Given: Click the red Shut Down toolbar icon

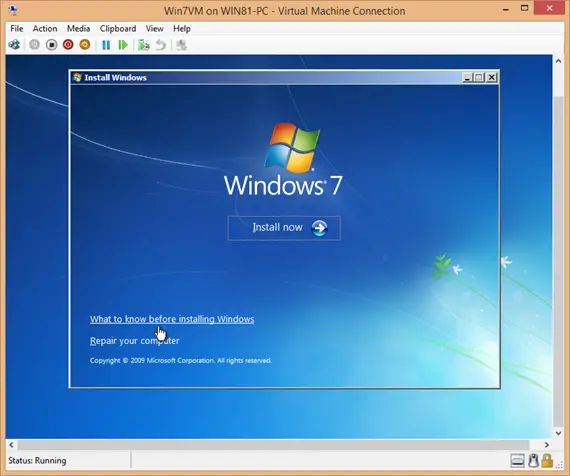Looking at the screenshot, I should pos(68,45).
